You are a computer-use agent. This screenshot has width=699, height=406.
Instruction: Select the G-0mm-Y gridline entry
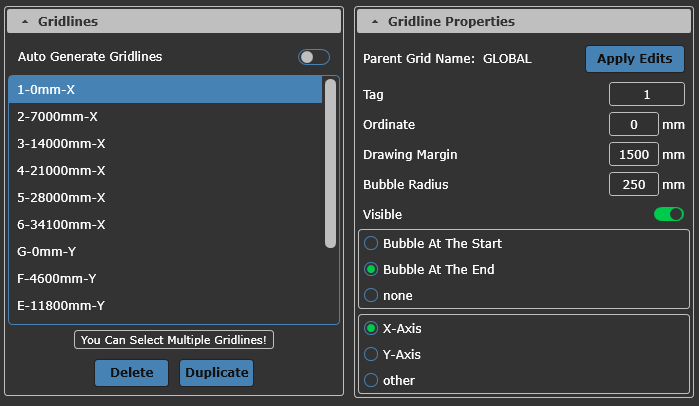160,251
